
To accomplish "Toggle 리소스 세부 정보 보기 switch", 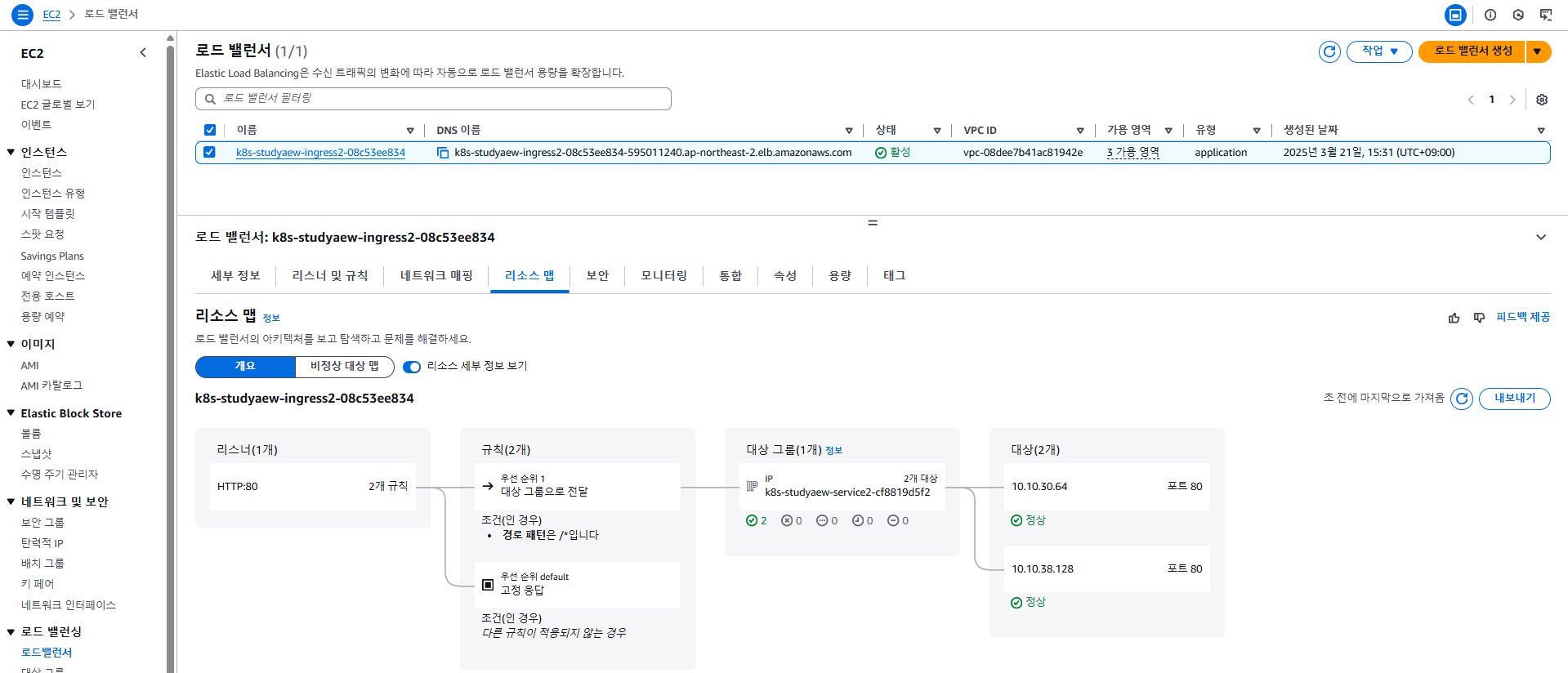I will click(412, 367).
